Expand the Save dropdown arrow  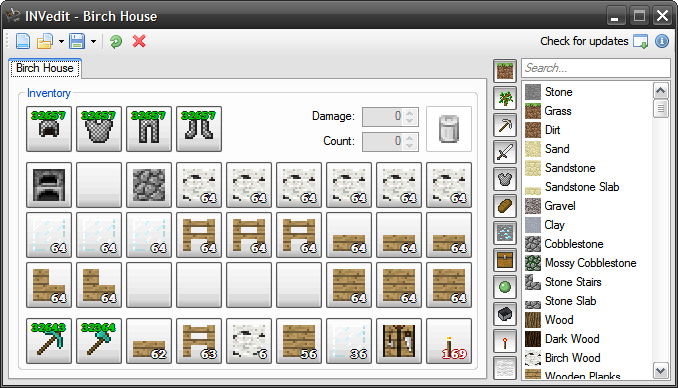point(93,42)
